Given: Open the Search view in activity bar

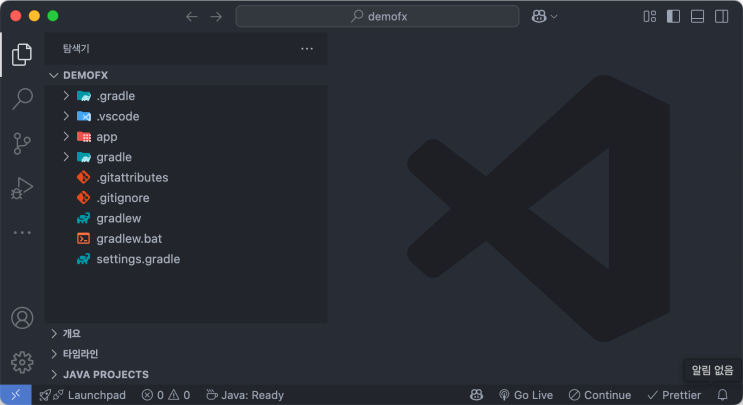Looking at the screenshot, I should pos(22,99).
